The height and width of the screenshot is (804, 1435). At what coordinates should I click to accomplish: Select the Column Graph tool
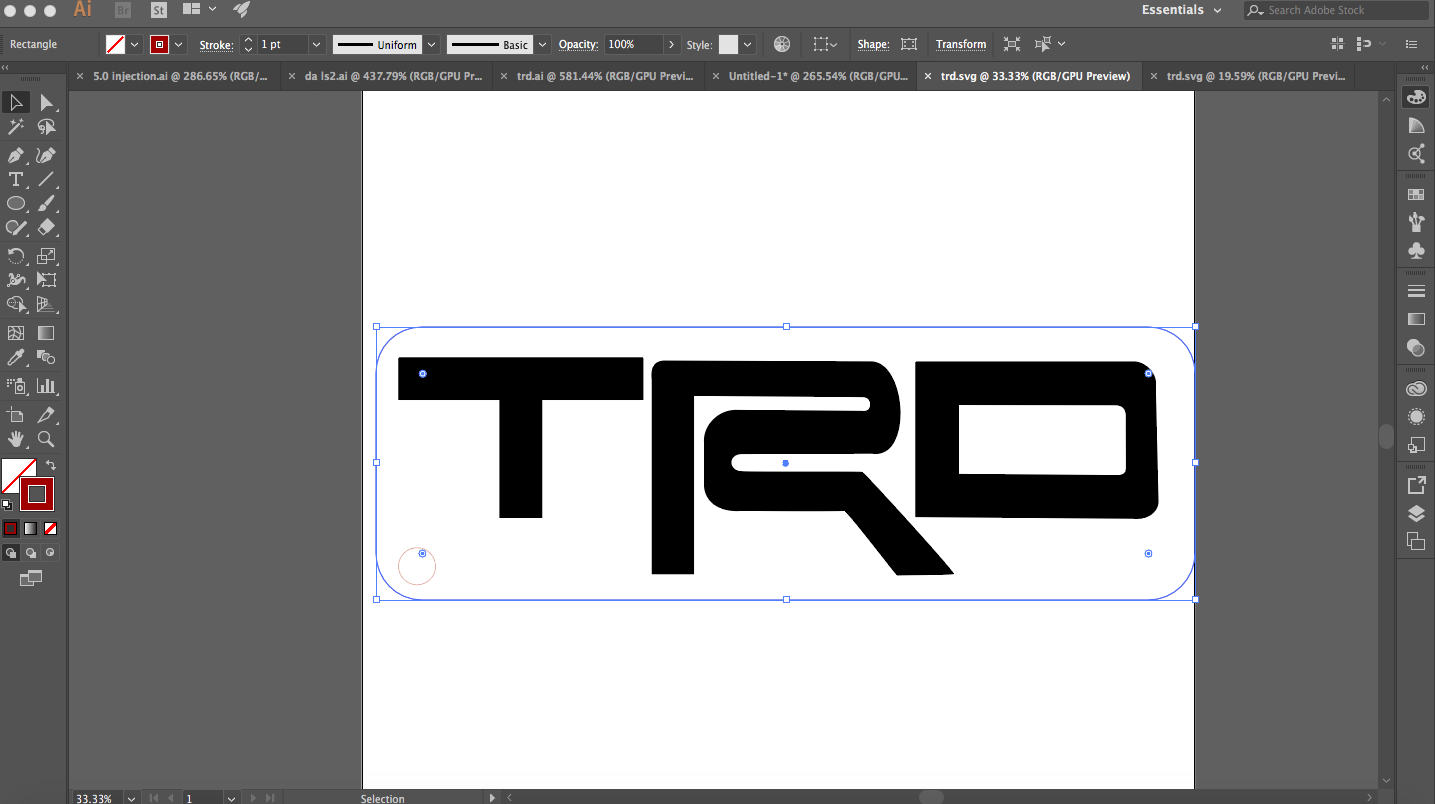[x=46, y=386]
